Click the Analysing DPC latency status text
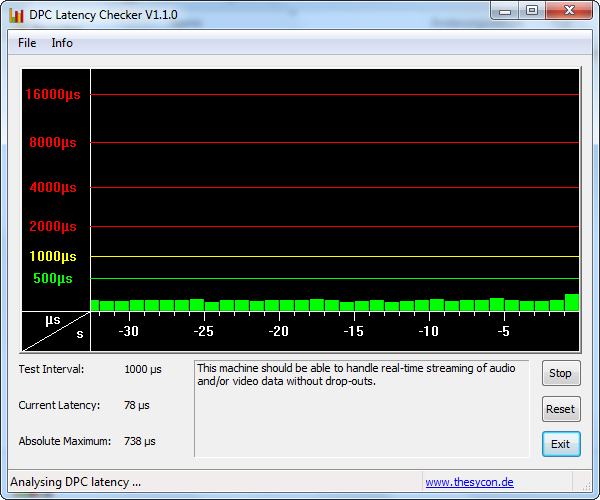600x500 pixels. coord(75,482)
